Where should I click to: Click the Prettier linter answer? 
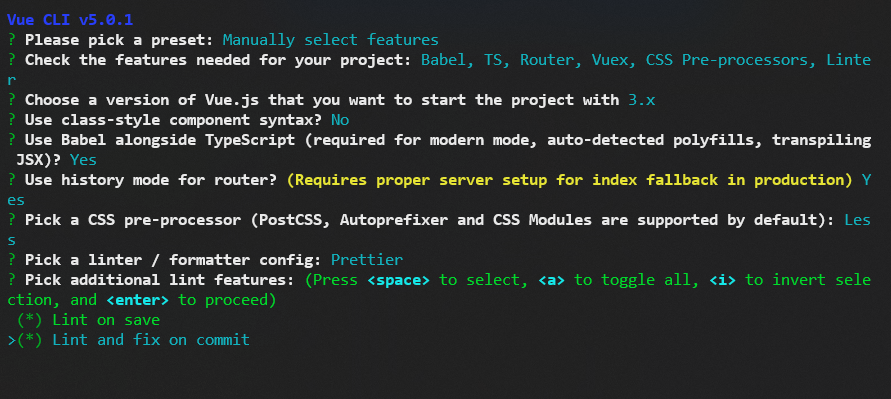(367, 260)
